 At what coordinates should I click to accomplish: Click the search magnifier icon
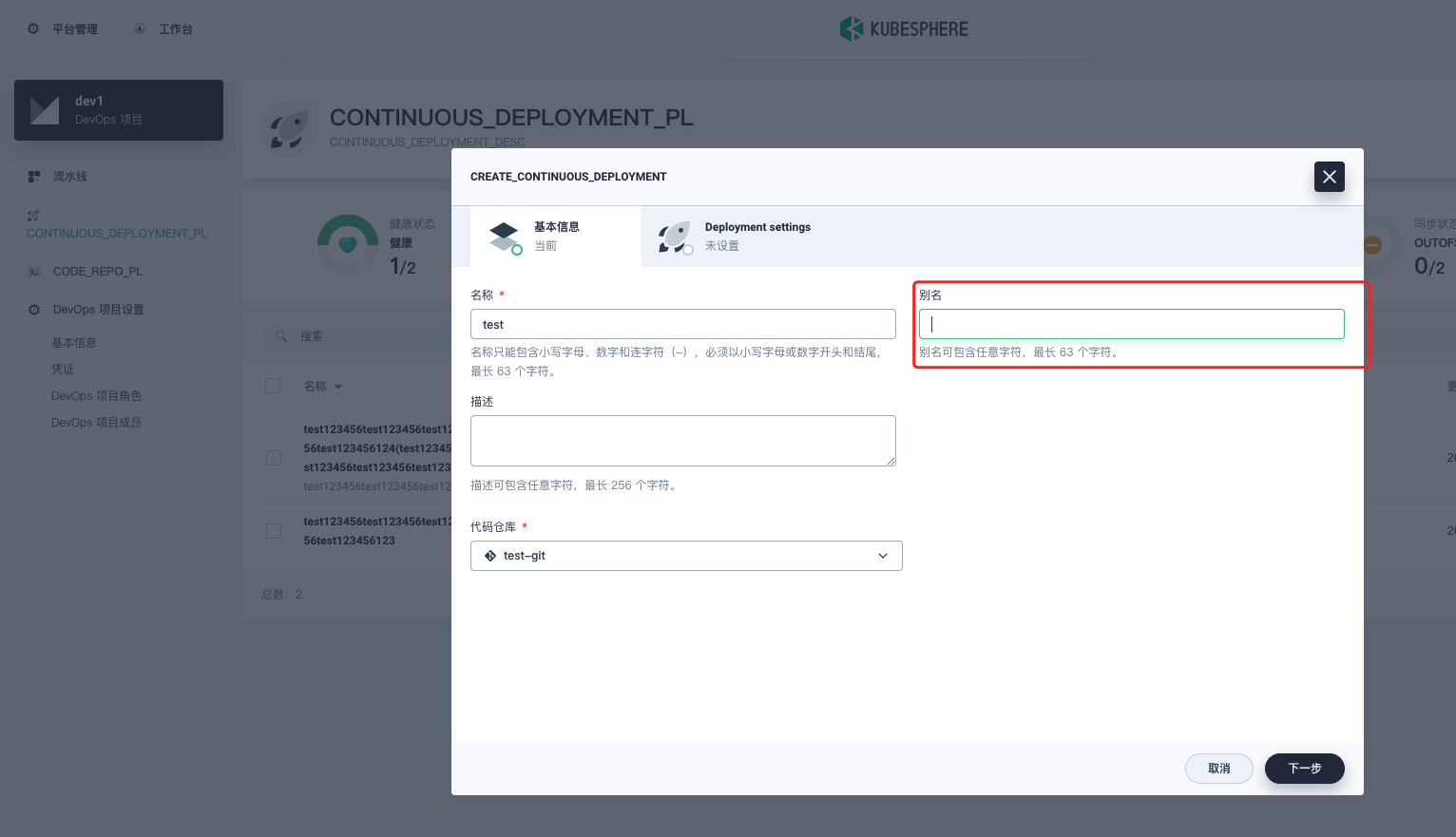pos(281,336)
